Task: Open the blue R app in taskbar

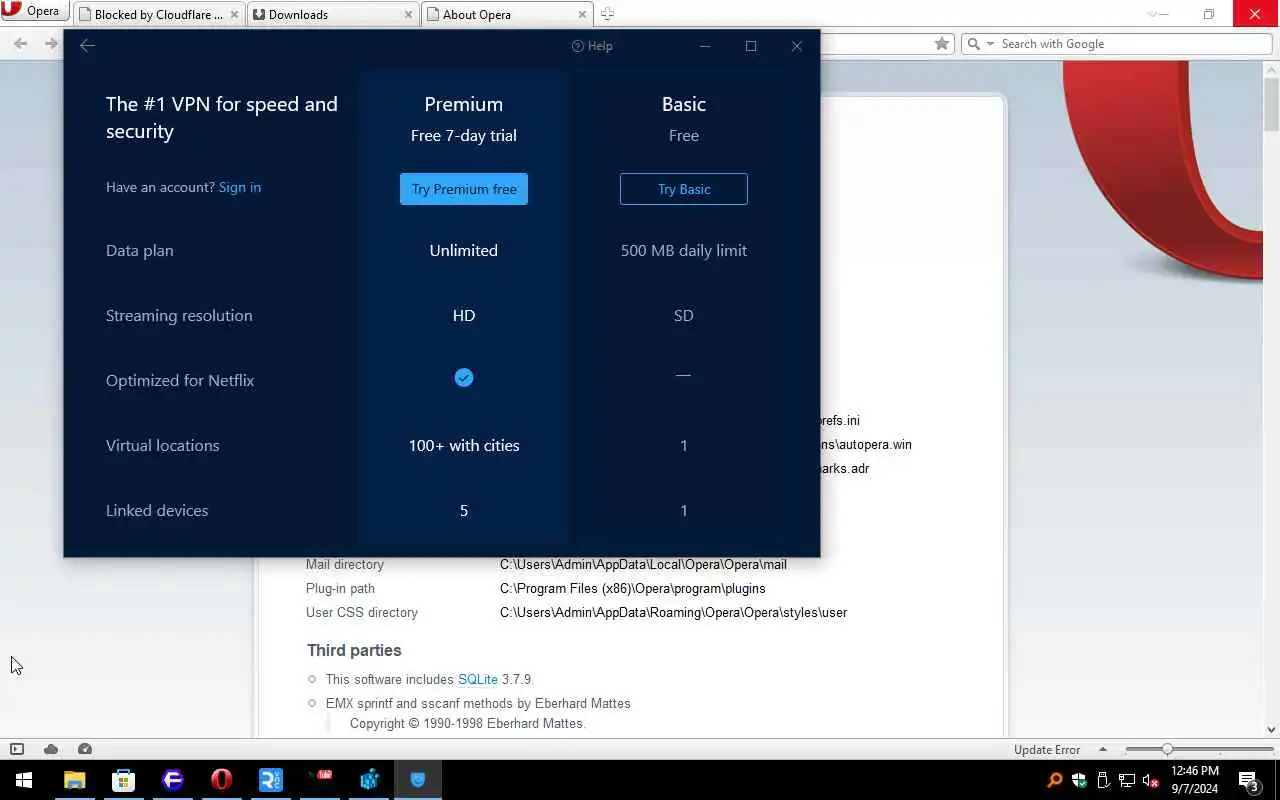Action: pos(270,780)
